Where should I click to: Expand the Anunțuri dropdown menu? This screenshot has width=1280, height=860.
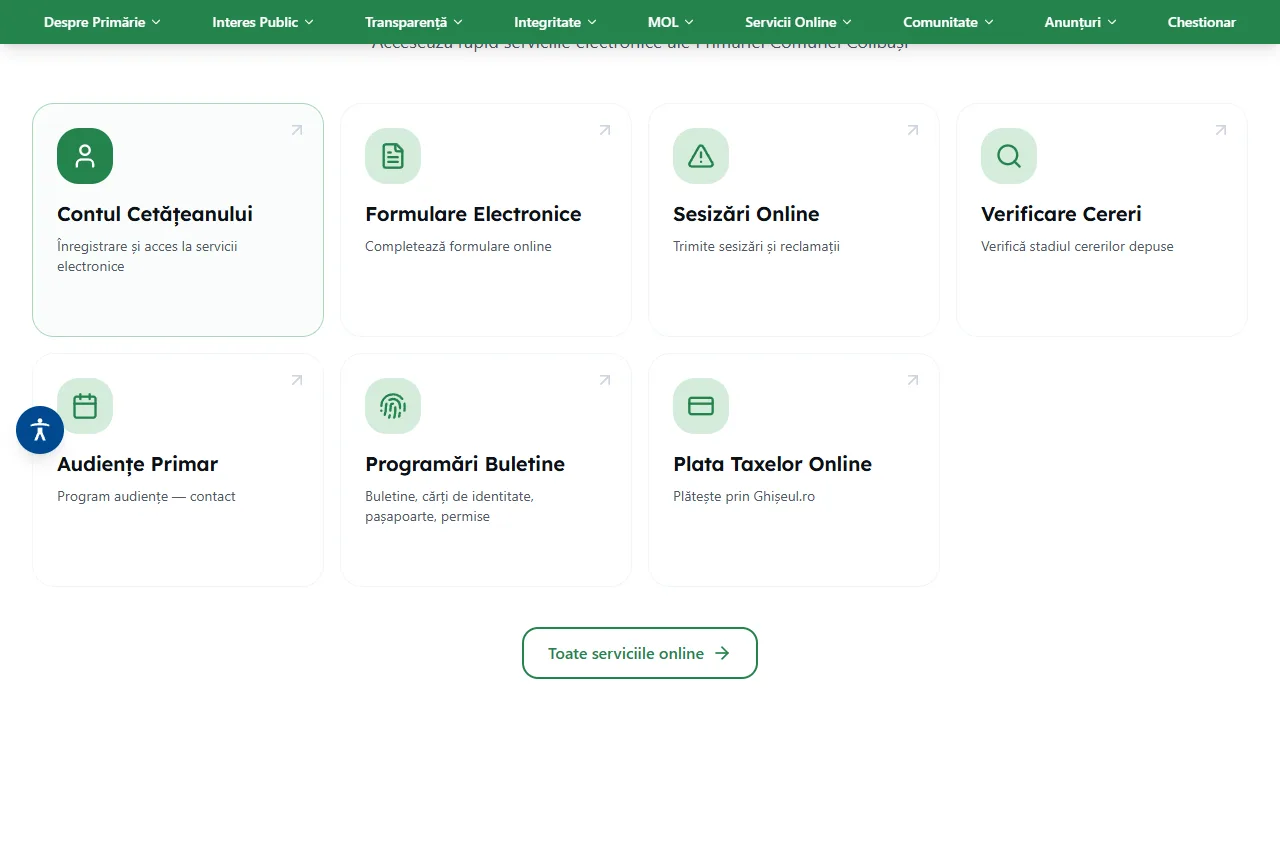(1080, 22)
